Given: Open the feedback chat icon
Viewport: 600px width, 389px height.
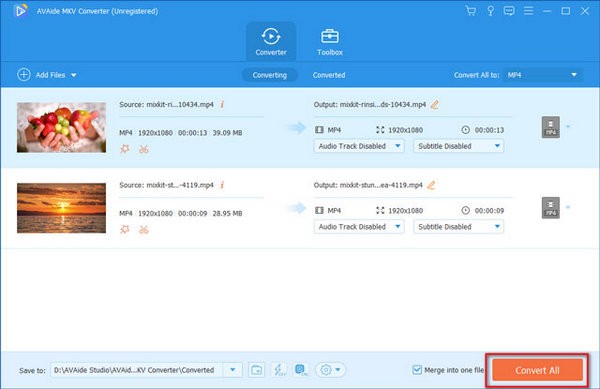Looking at the screenshot, I should [509, 11].
